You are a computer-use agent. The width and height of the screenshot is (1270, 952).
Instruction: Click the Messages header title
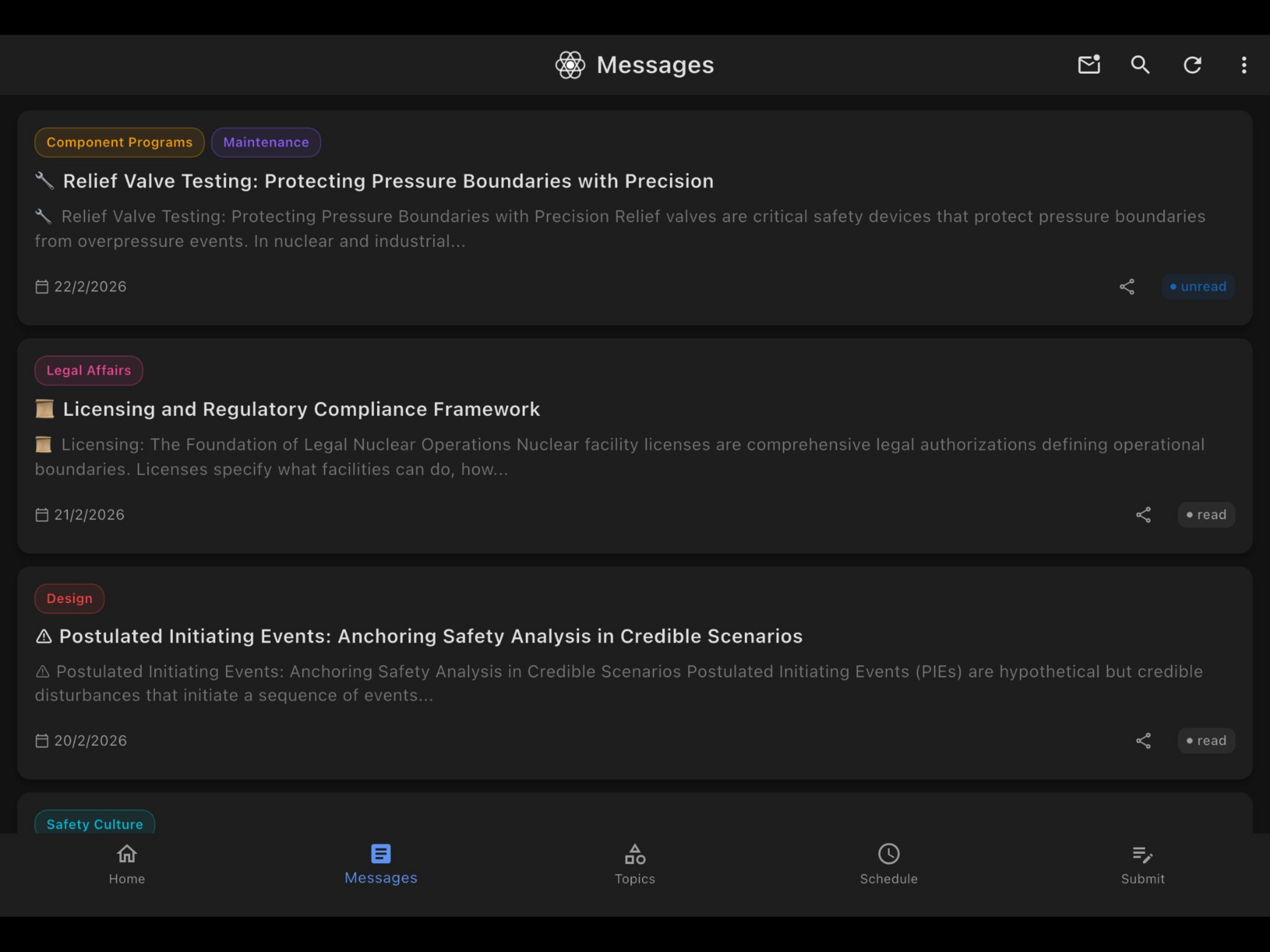point(655,65)
